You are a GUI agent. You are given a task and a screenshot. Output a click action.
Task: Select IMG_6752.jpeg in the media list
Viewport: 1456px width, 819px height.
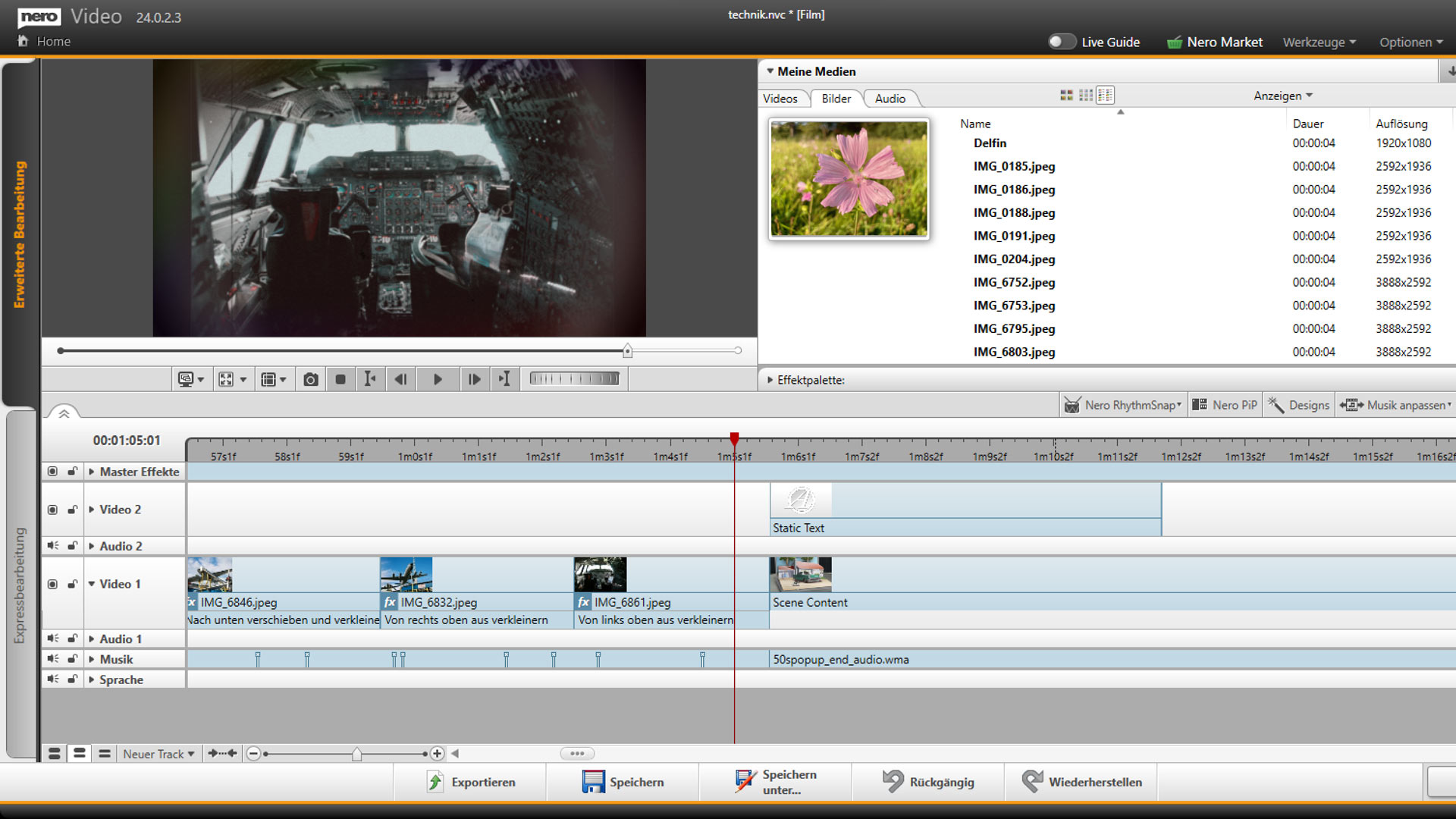(x=1014, y=282)
